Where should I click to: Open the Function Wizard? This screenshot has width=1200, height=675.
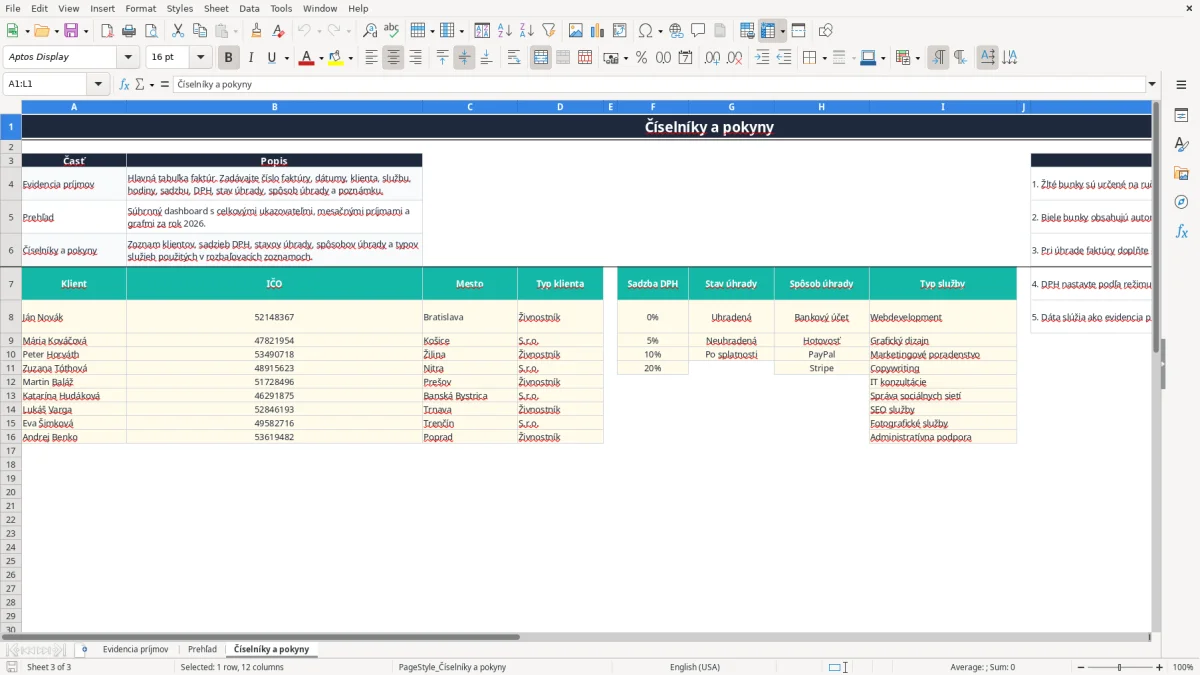tap(125, 85)
